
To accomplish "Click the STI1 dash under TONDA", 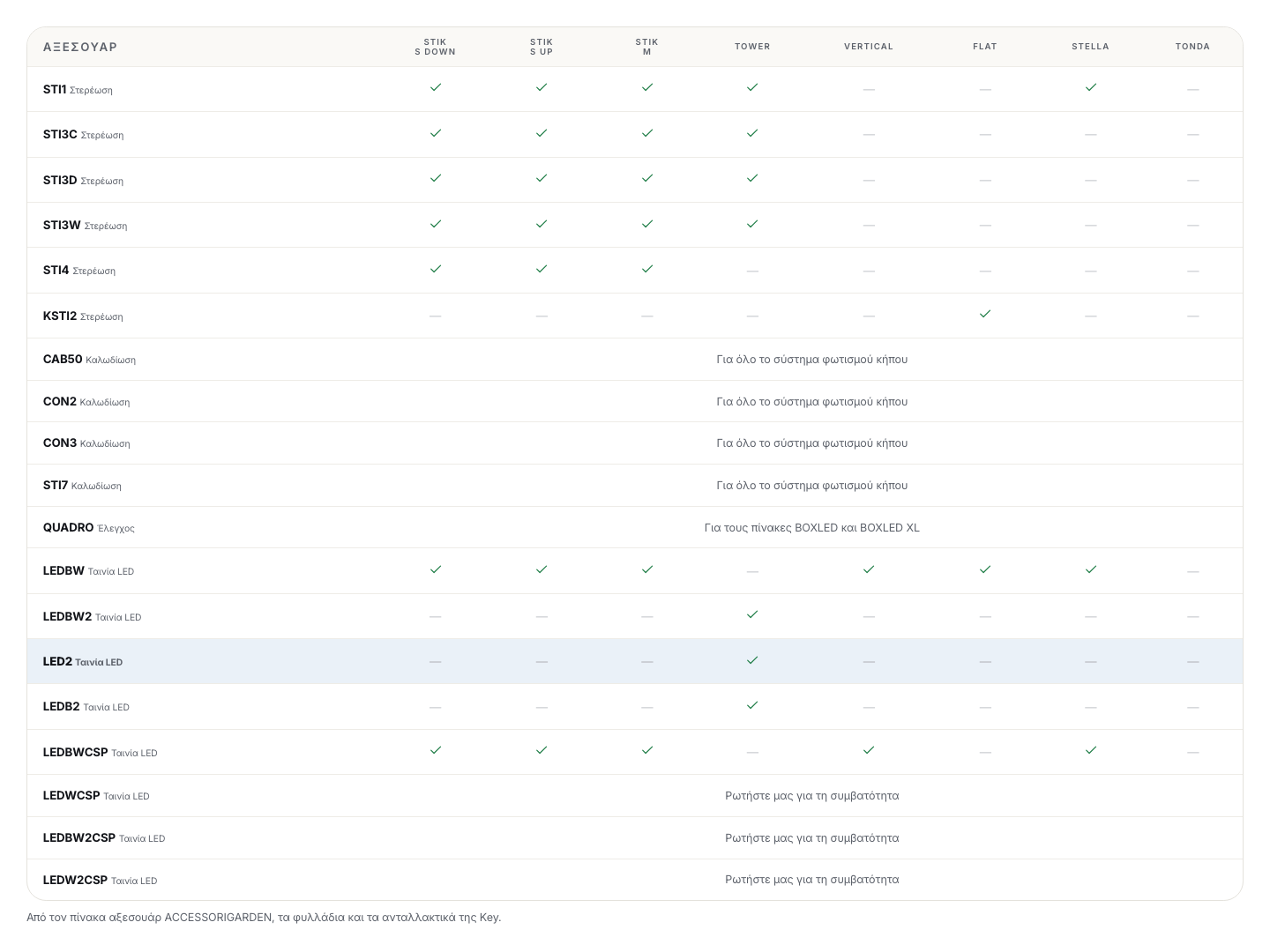I will [x=1192, y=90].
